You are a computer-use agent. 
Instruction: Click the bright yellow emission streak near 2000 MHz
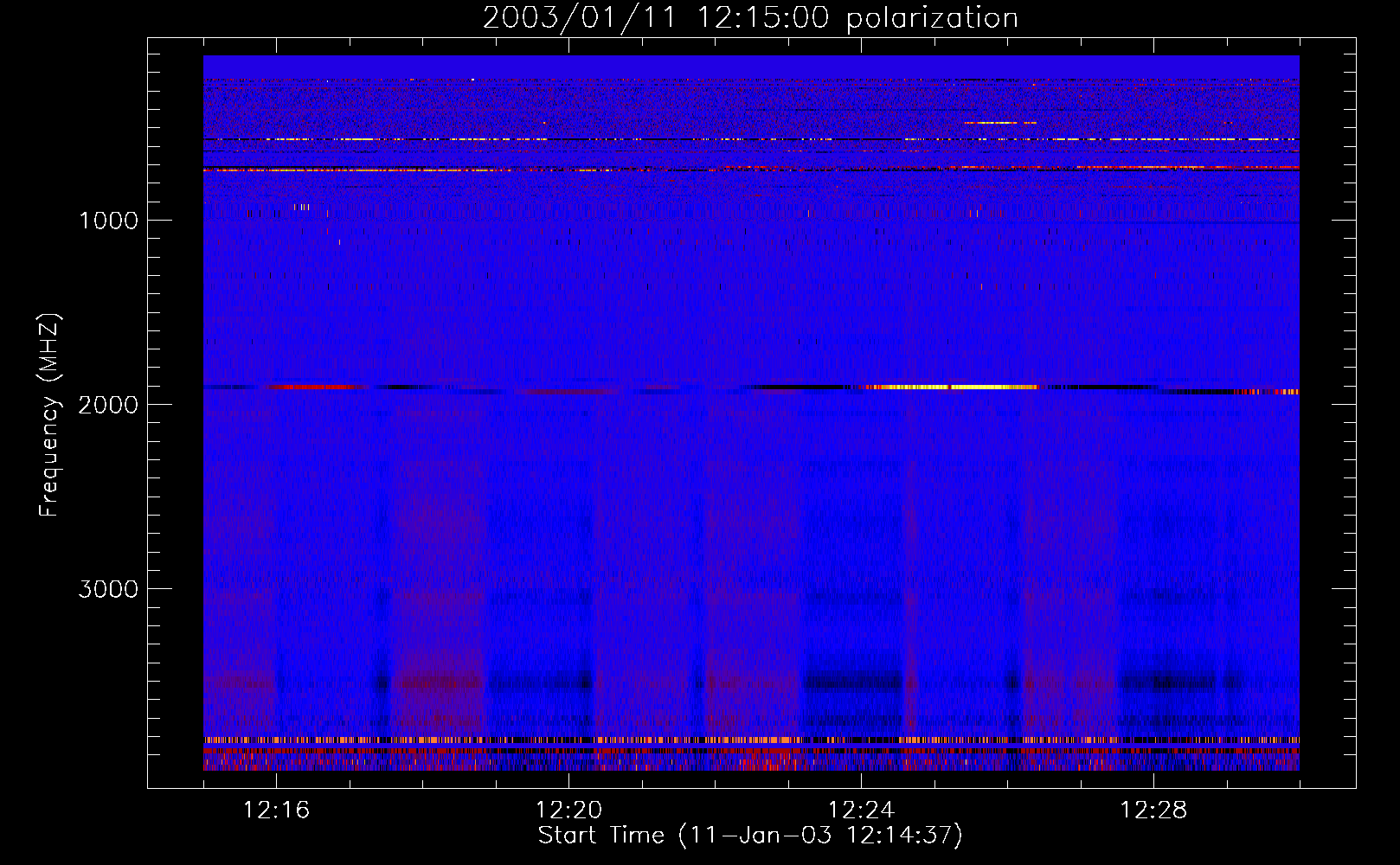pyautogui.click(x=952, y=388)
